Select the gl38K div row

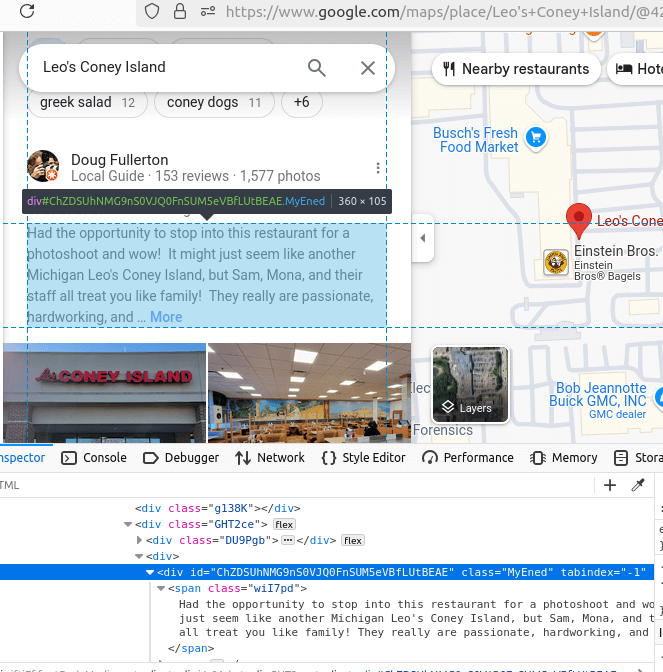[x=327, y=508]
